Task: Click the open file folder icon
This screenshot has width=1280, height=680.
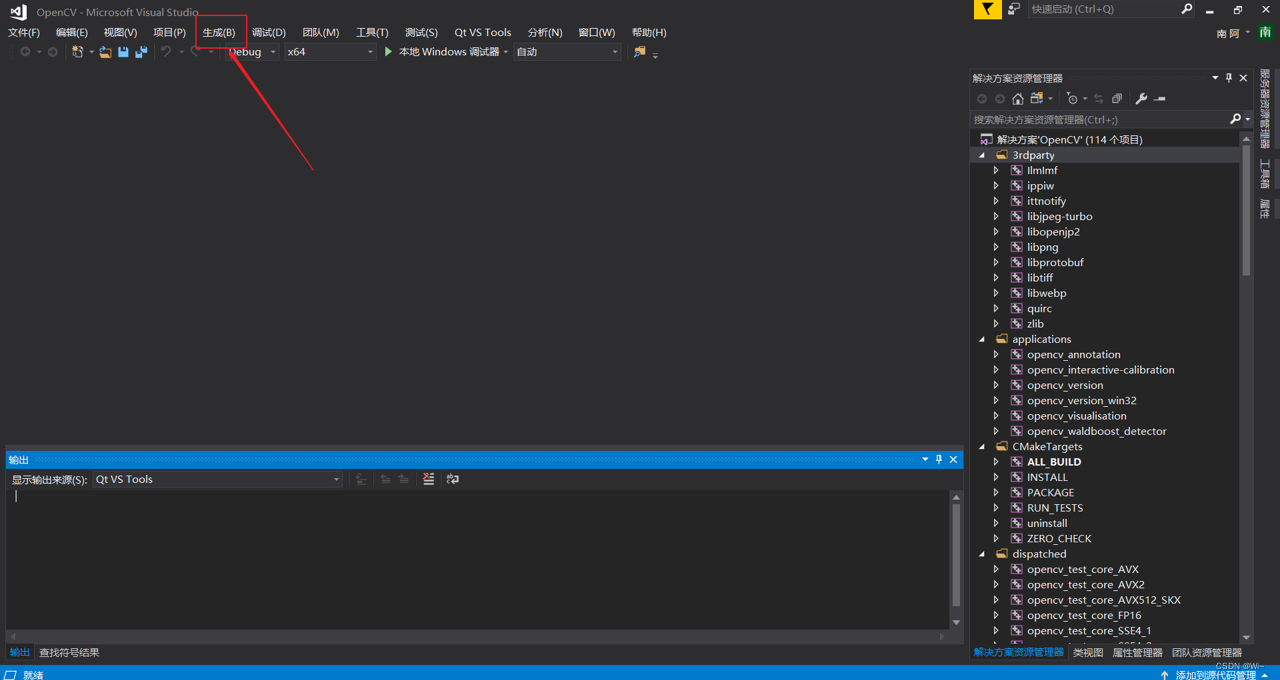Action: (x=105, y=52)
